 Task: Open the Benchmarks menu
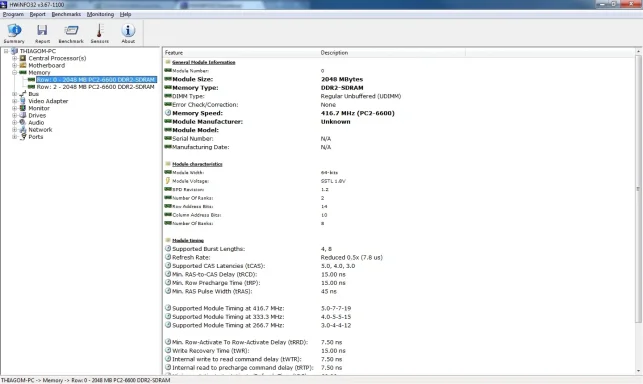point(66,14)
